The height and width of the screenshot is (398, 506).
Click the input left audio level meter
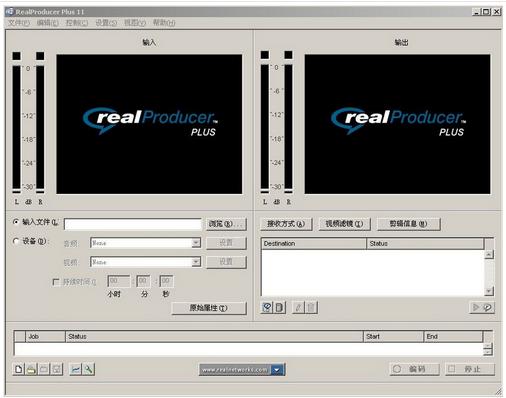[x=17, y=128]
